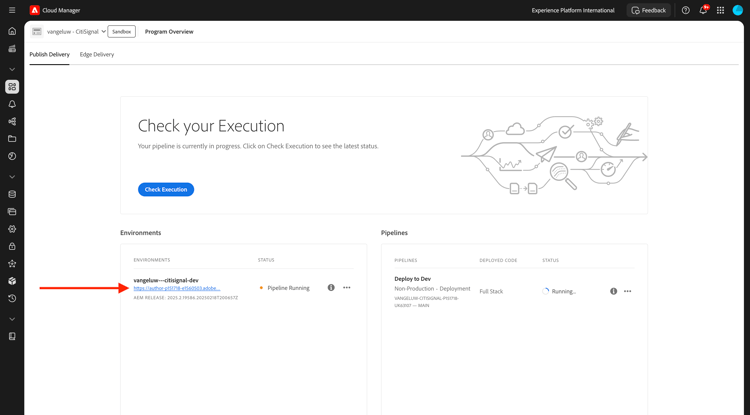Click the Deploy to Dev pipeline name

412,279
